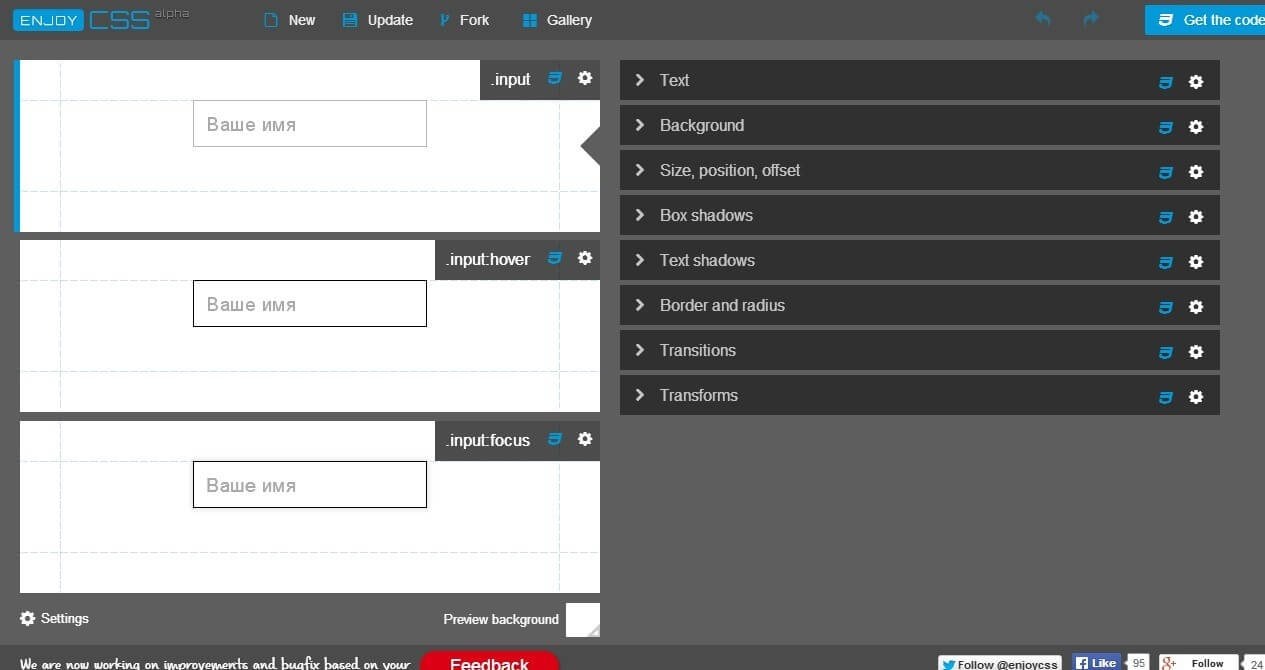The image size is (1265, 670).
Task: Expand the Text section chevron
Action: click(x=640, y=80)
